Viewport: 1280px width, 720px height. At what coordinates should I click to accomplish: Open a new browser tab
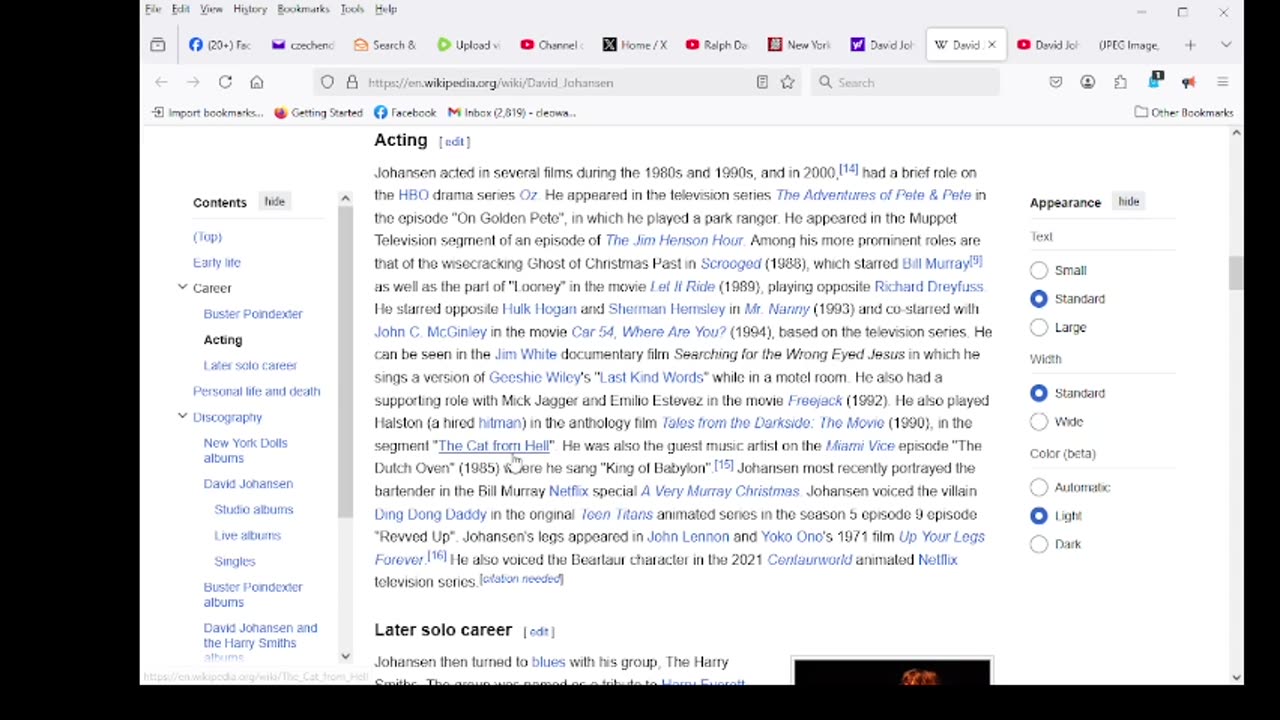coord(1190,45)
